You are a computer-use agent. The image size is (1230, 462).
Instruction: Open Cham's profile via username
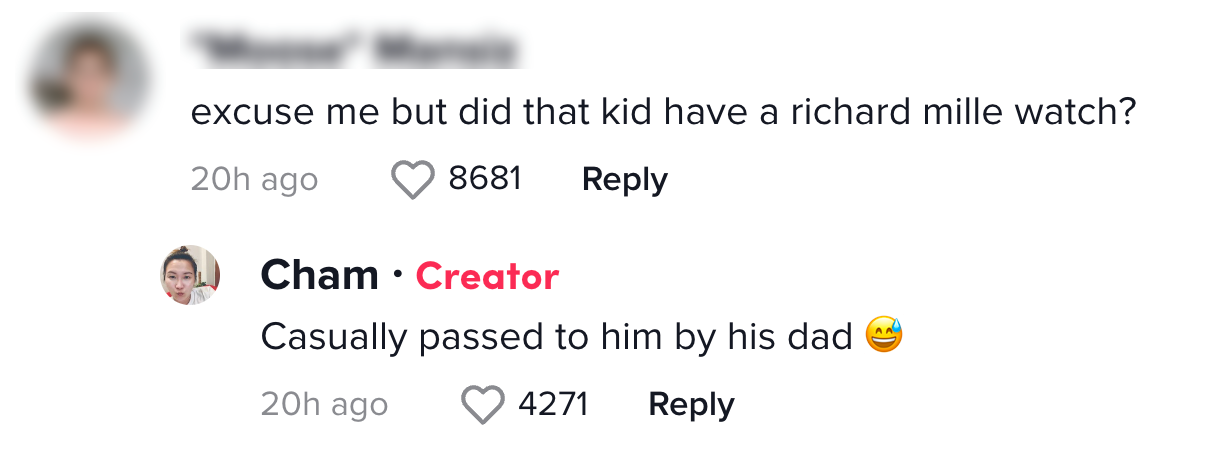[x=319, y=276]
